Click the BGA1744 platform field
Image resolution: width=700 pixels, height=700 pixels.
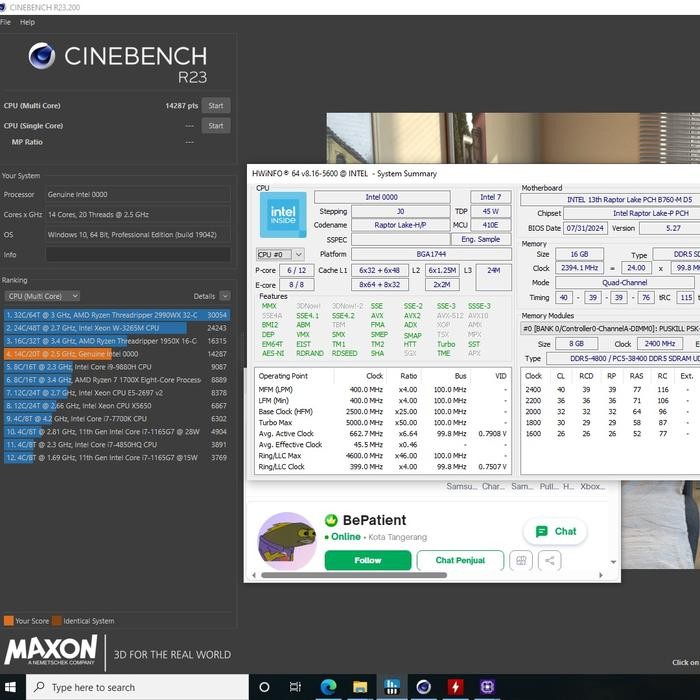pos(431,254)
